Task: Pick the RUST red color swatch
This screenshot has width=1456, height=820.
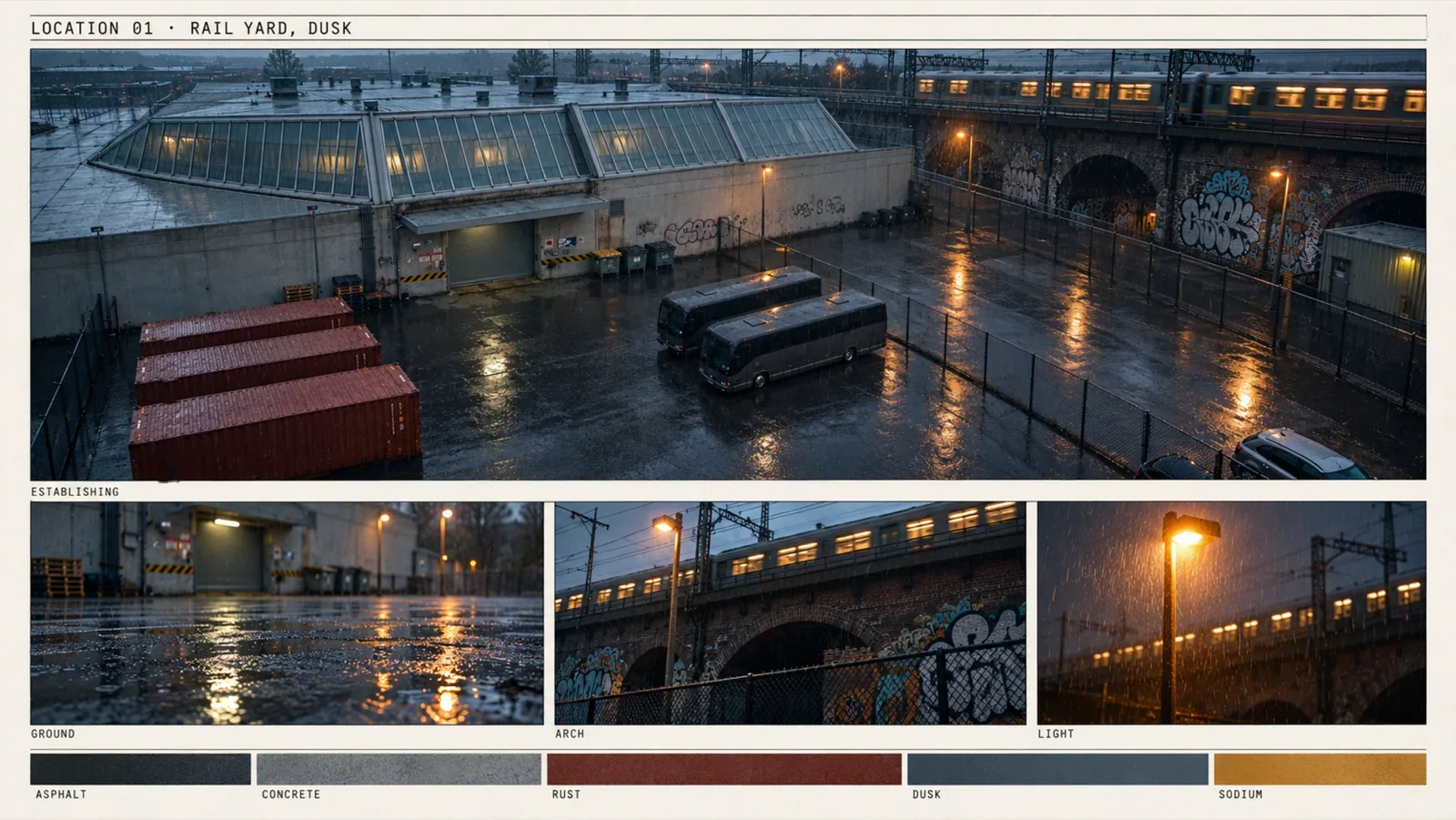Action: [x=724, y=769]
